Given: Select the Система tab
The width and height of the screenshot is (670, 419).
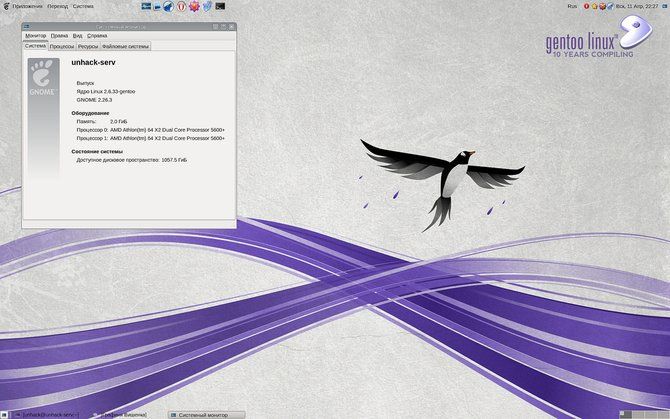Looking at the screenshot, I should click(35, 46).
